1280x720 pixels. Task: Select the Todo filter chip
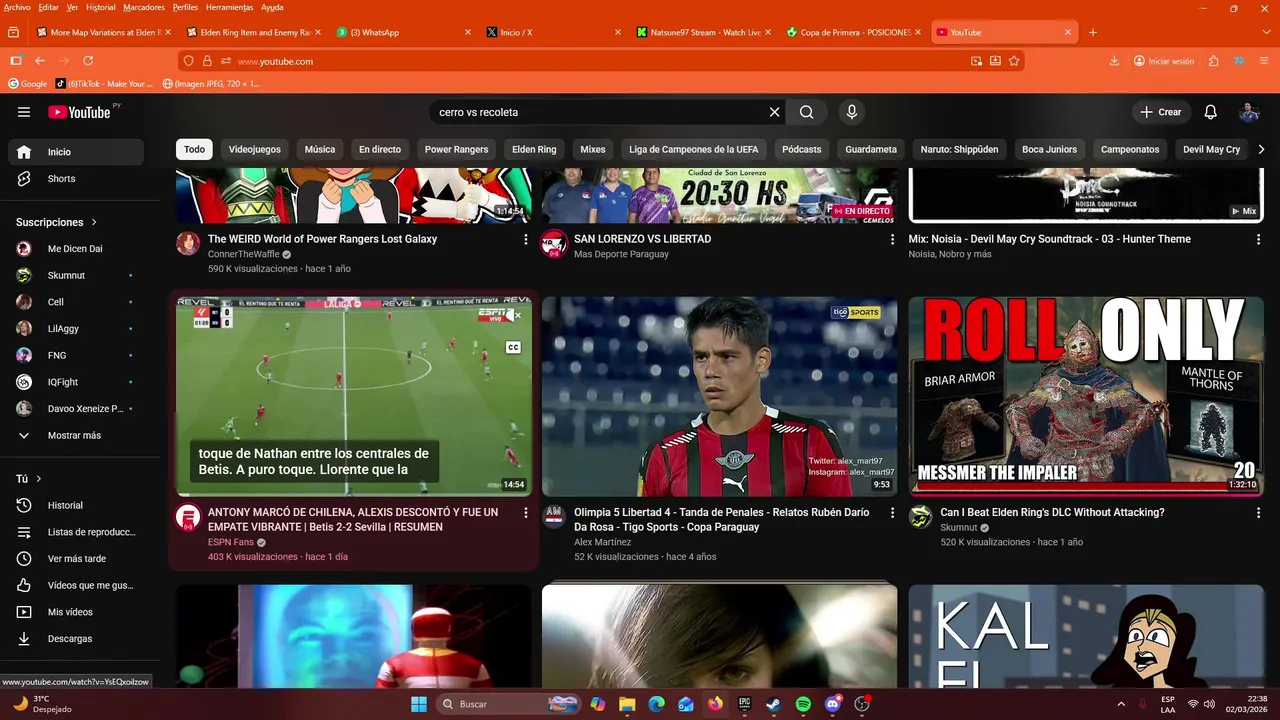[x=194, y=149]
